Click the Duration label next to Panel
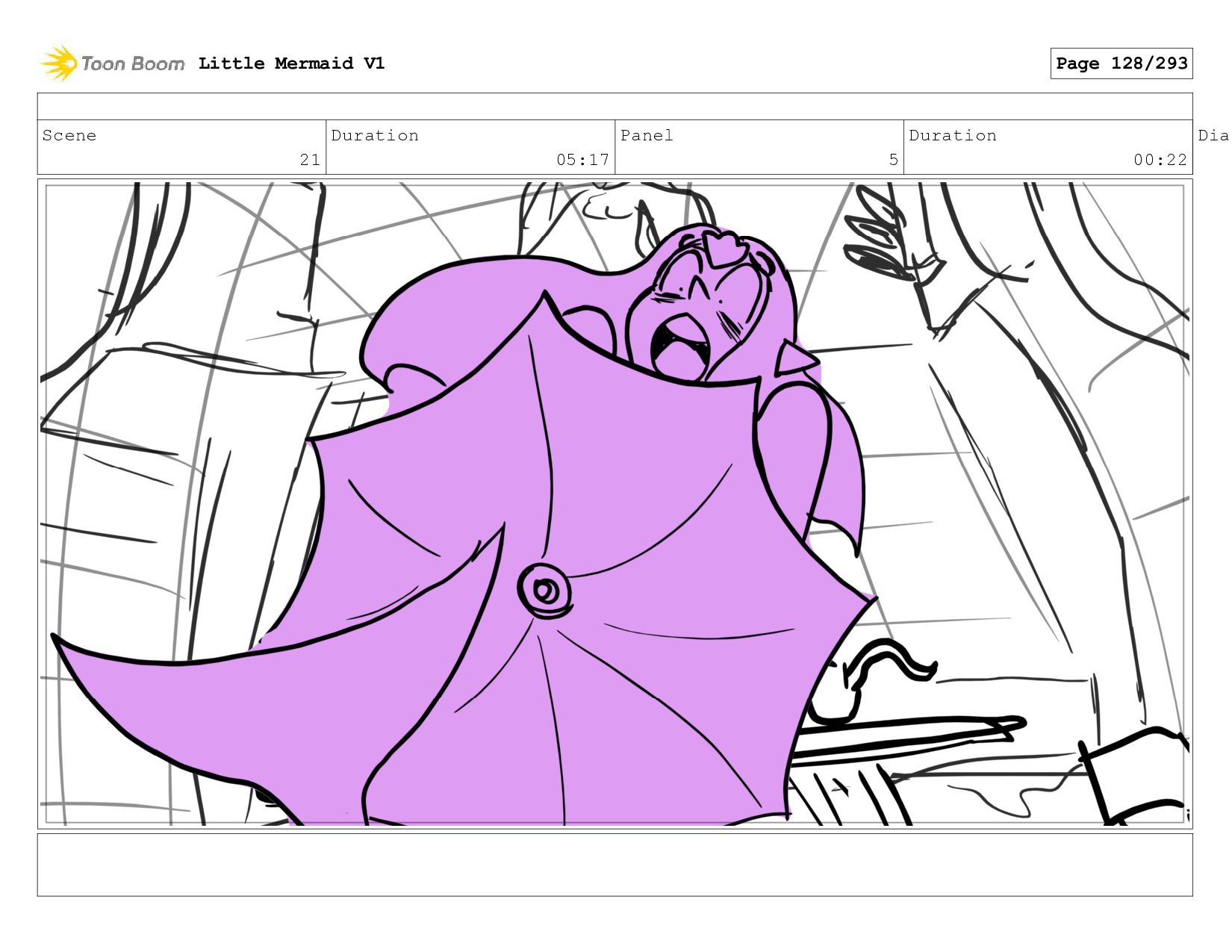The image size is (1232, 952). click(x=953, y=135)
